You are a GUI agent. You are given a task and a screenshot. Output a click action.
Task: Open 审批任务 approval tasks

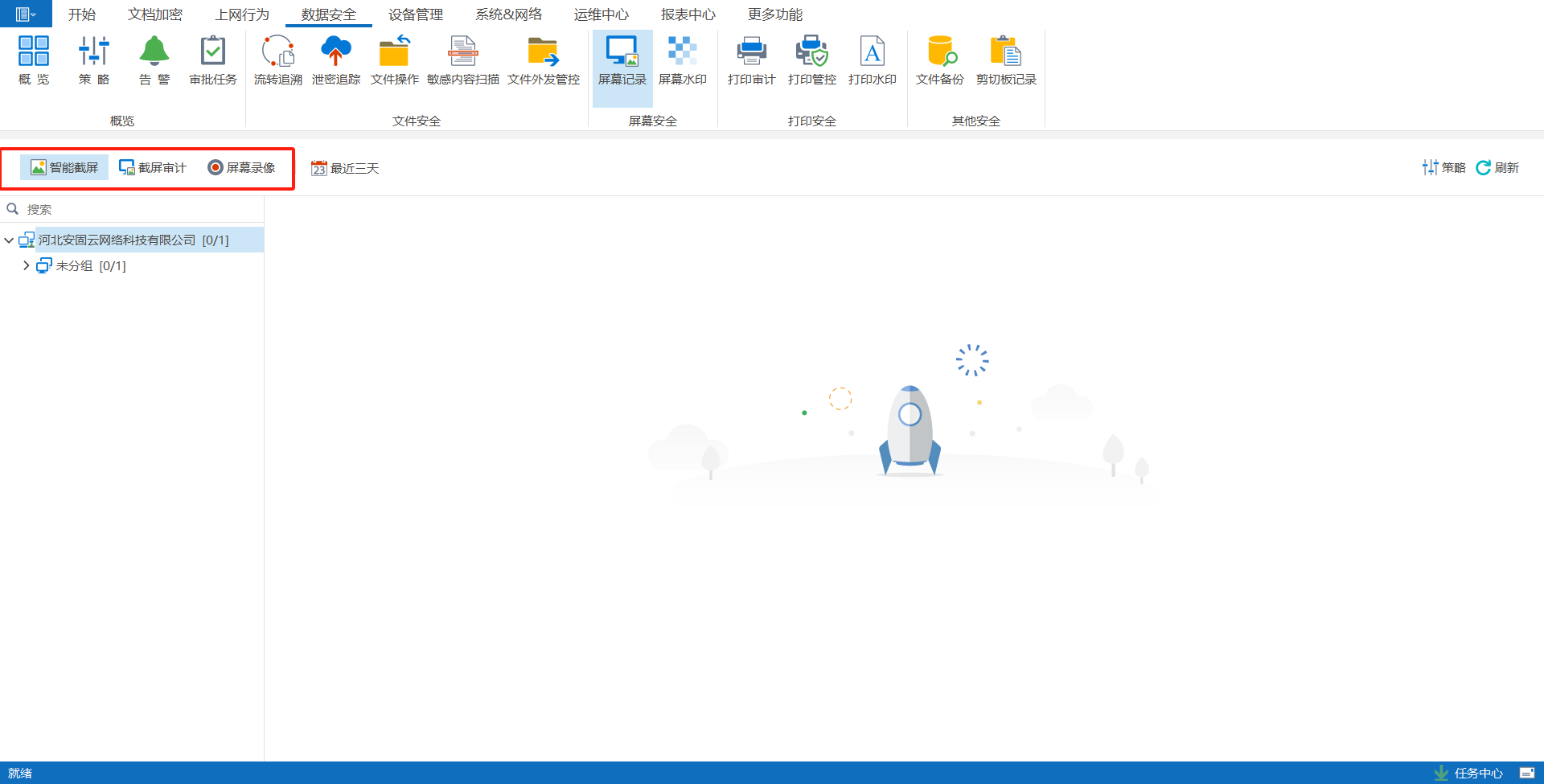pyautogui.click(x=213, y=61)
